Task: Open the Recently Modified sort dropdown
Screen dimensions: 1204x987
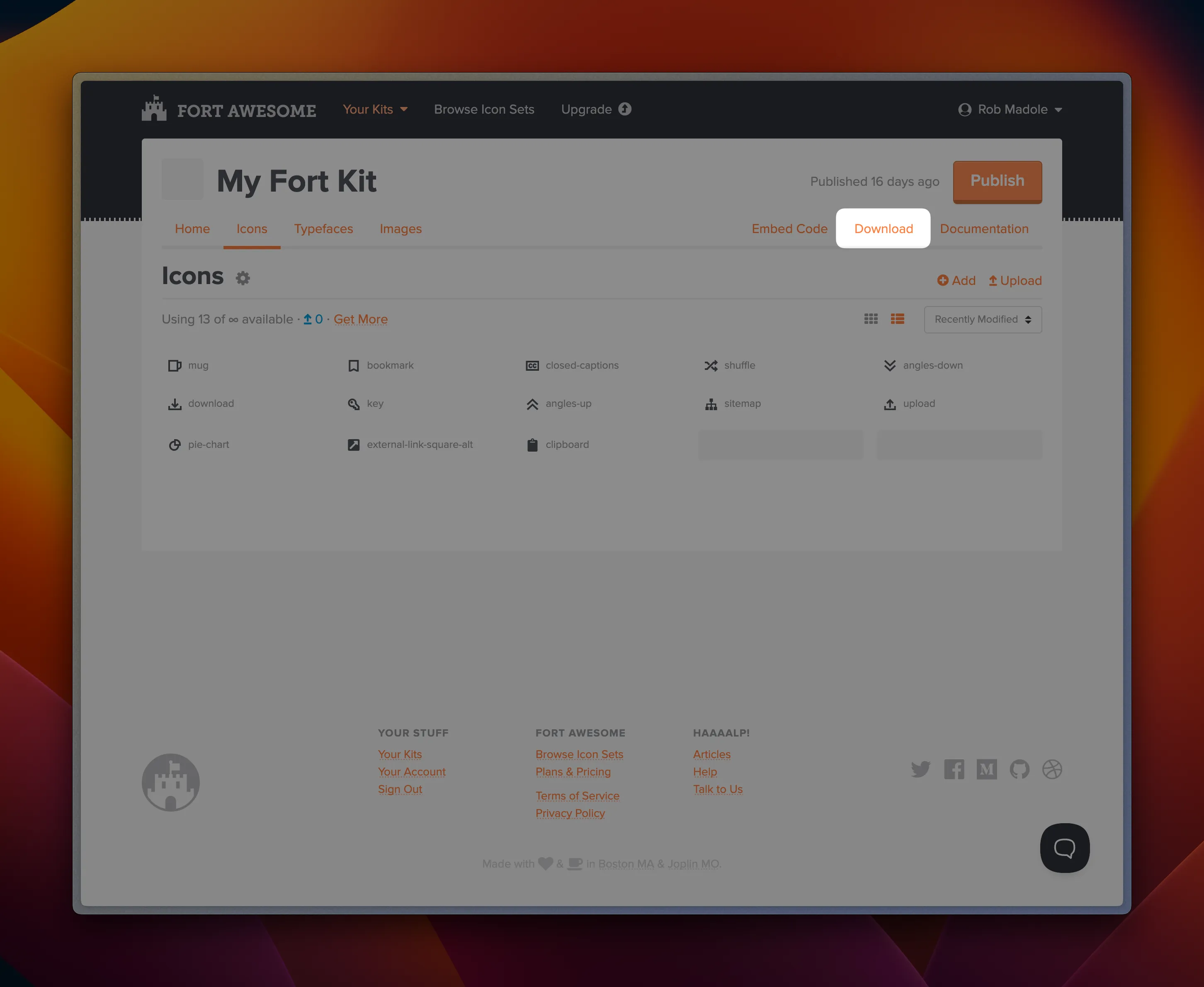Action: click(x=982, y=319)
